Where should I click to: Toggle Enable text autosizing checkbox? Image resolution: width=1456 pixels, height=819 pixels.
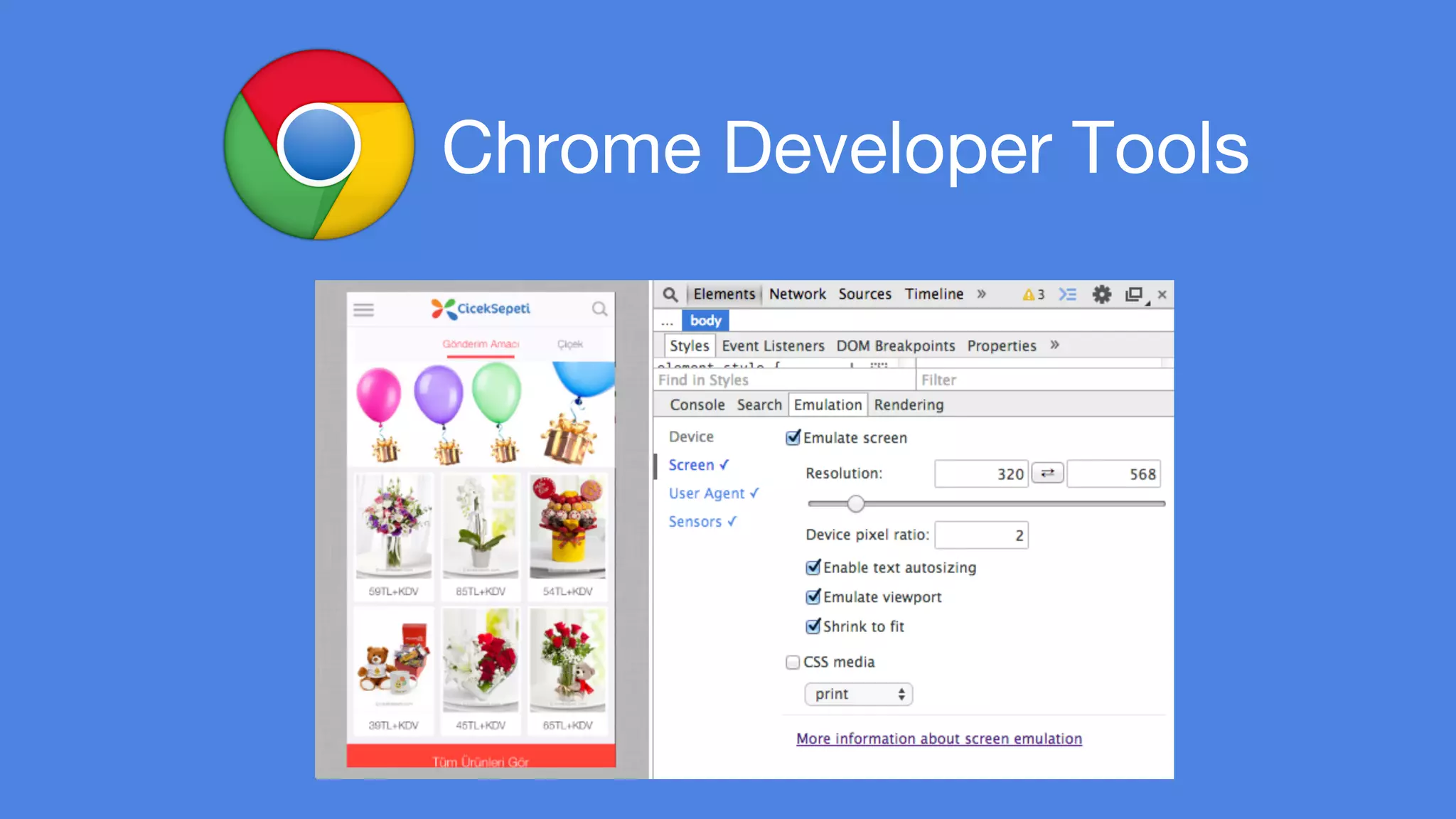[813, 567]
